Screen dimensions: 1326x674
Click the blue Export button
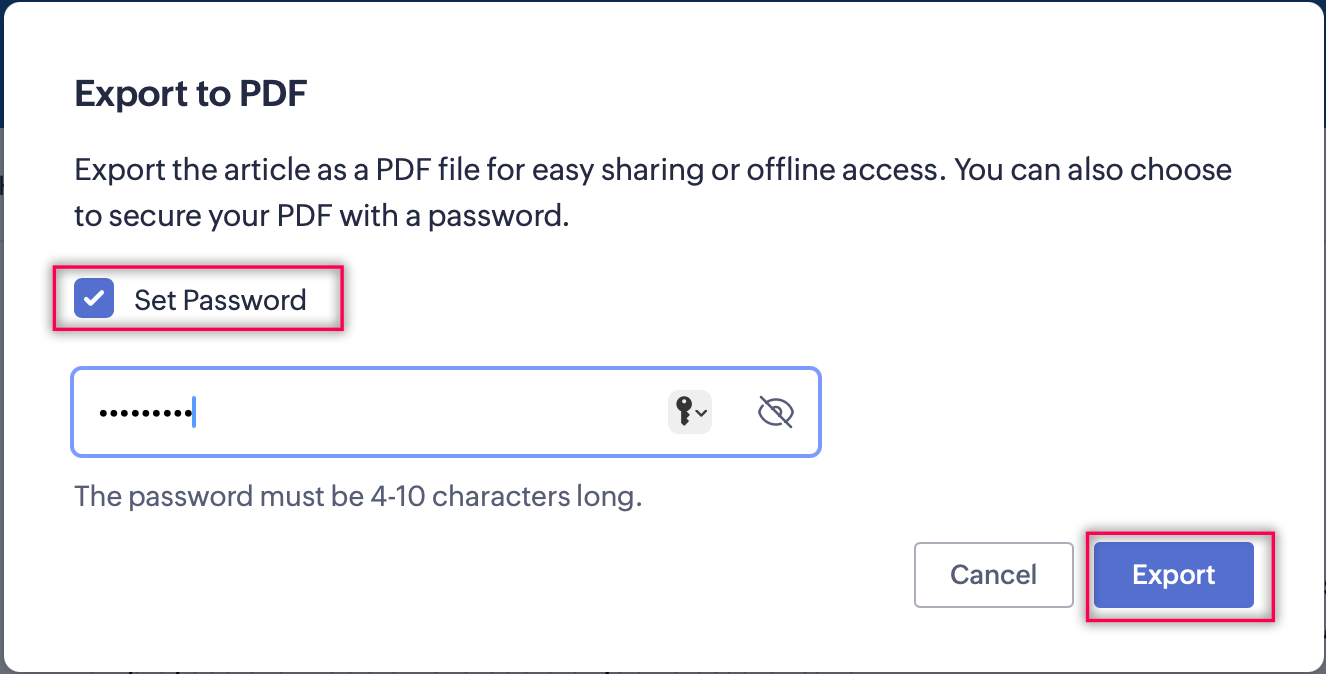[x=1173, y=575]
